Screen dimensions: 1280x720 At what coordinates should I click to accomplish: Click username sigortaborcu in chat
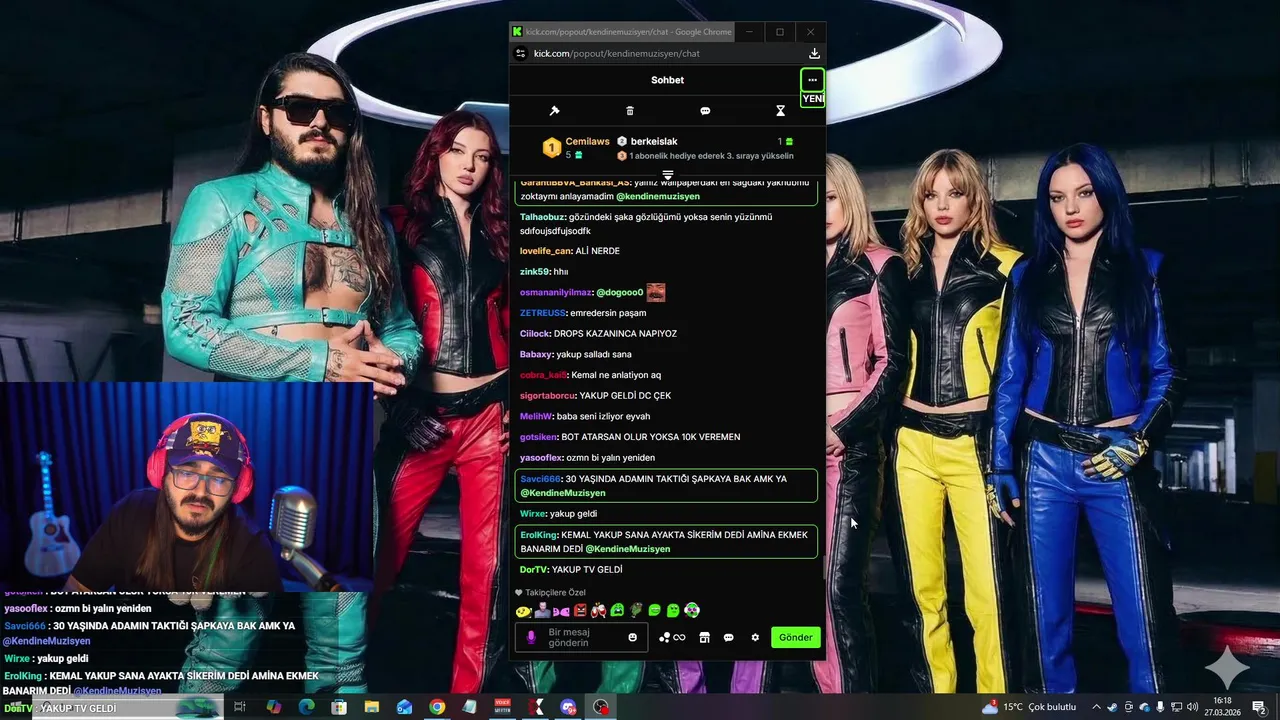[x=548, y=396]
